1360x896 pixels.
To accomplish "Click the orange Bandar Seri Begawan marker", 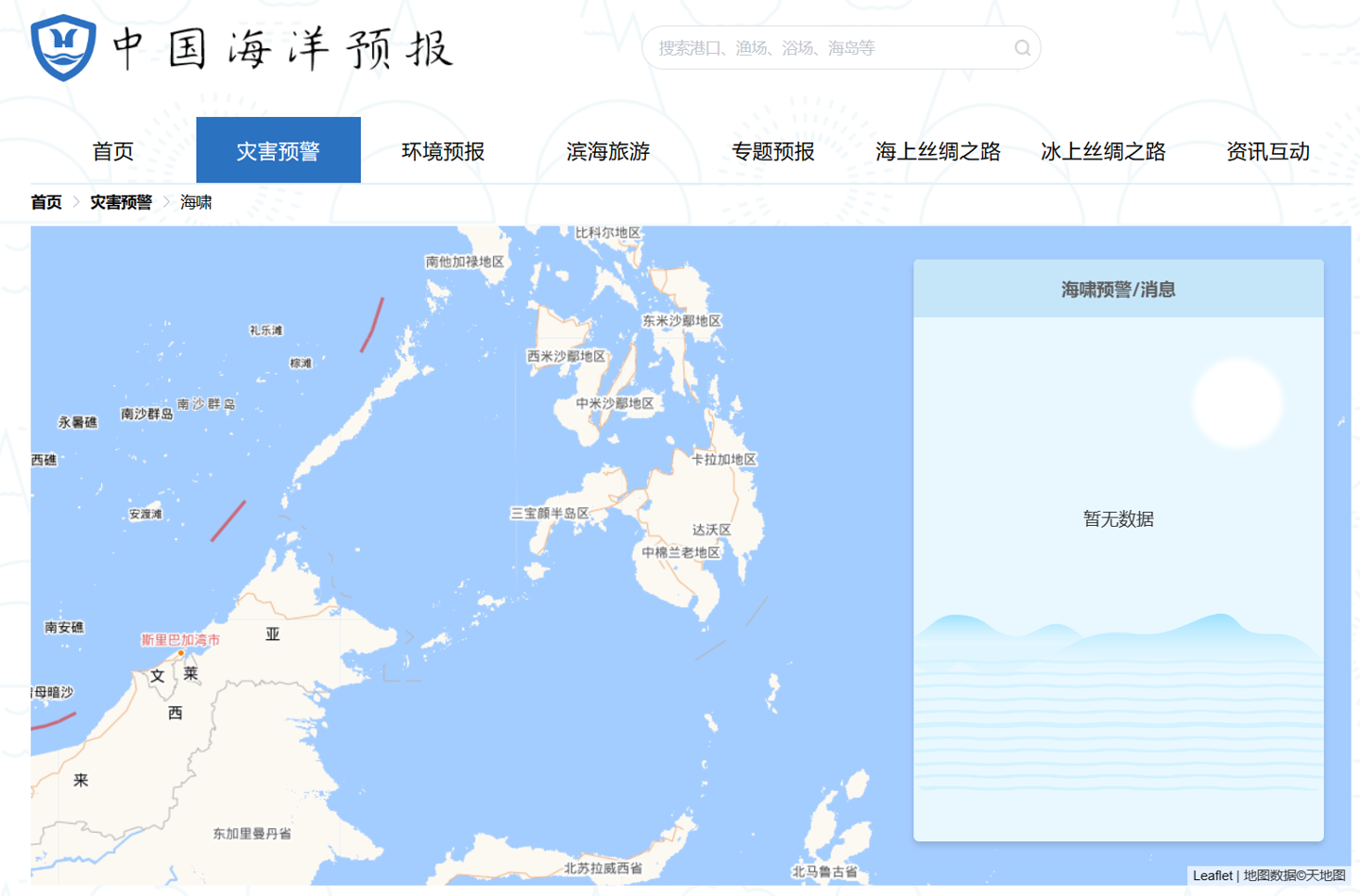I will (181, 652).
